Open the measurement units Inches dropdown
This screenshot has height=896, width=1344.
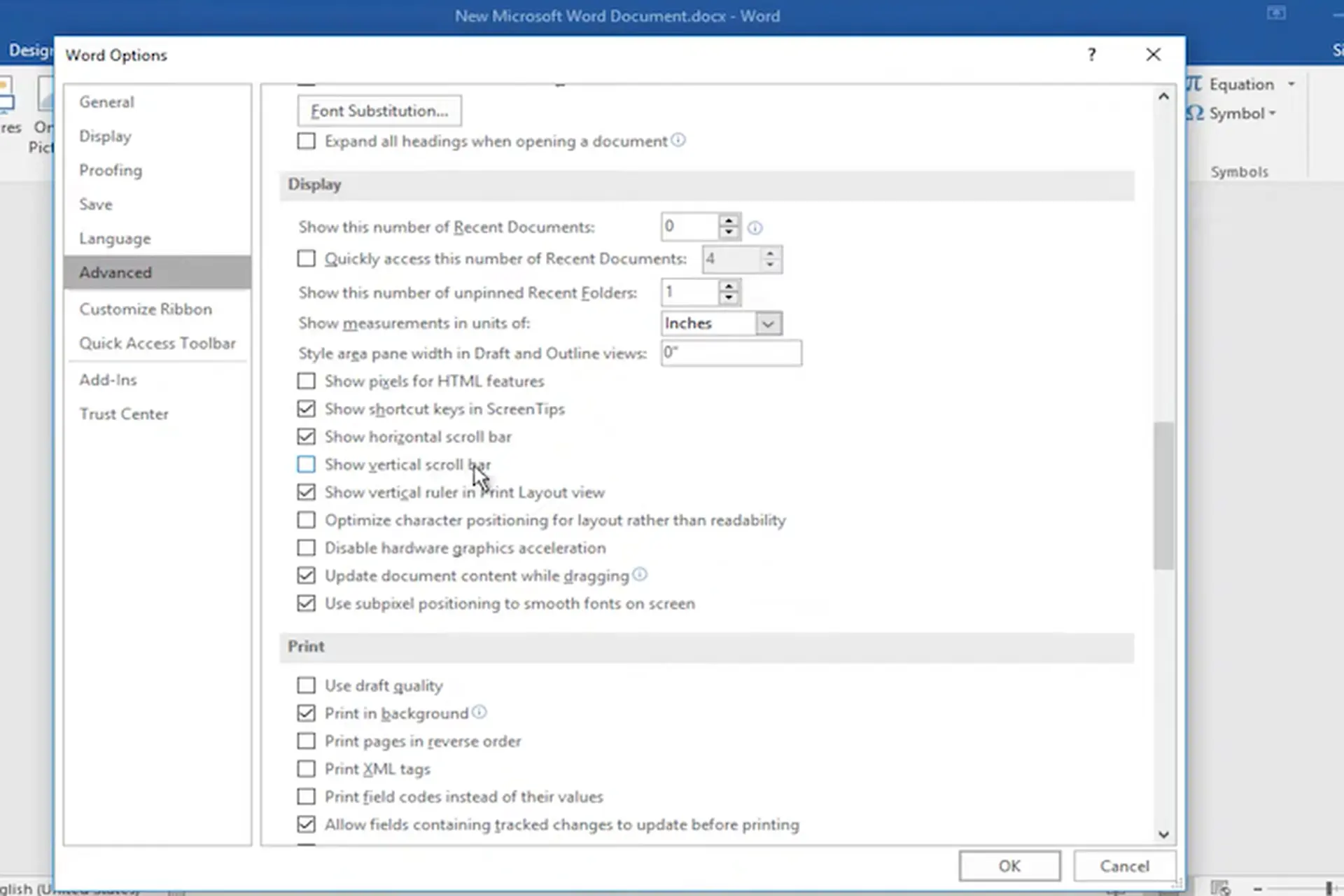pyautogui.click(x=768, y=323)
